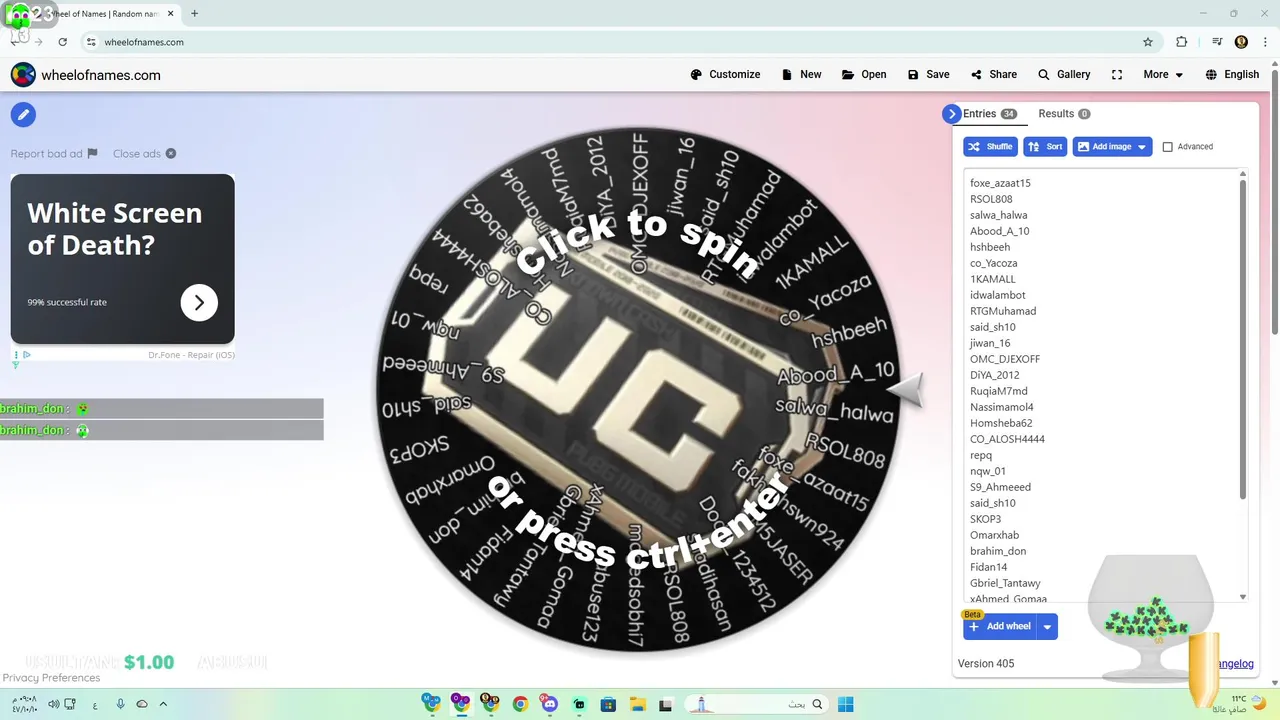Click the entry repq in list
This screenshot has width=1280, height=720.
click(x=981, y=455)
